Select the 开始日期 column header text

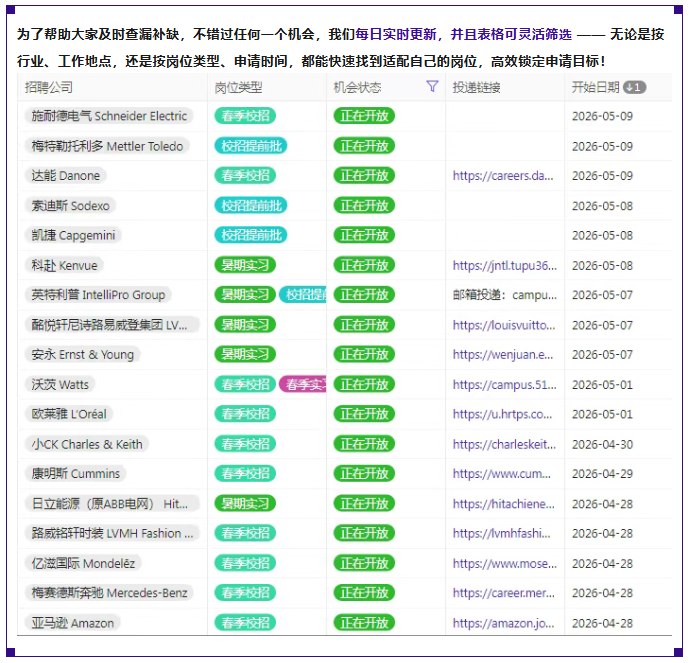[x=595, y=87]
